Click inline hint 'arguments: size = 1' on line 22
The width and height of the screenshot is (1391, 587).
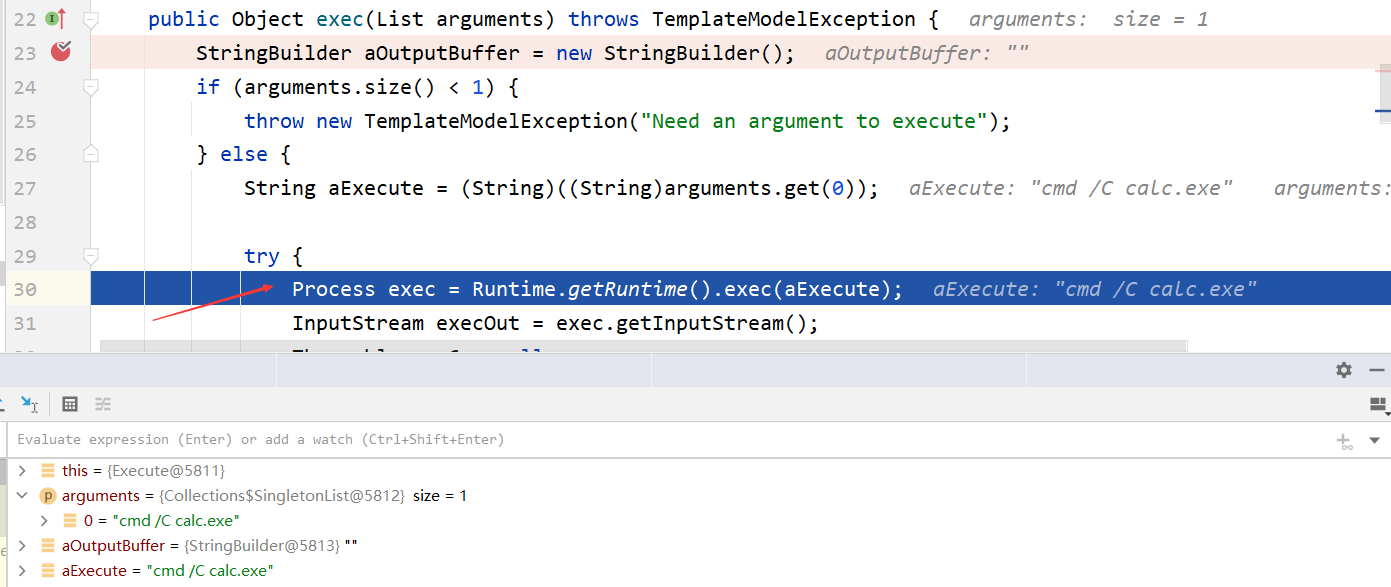point(1089,19)
